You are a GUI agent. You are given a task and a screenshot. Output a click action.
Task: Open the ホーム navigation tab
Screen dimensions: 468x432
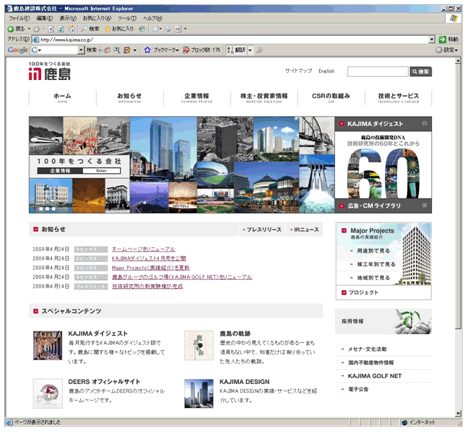(x=62, y=97)
